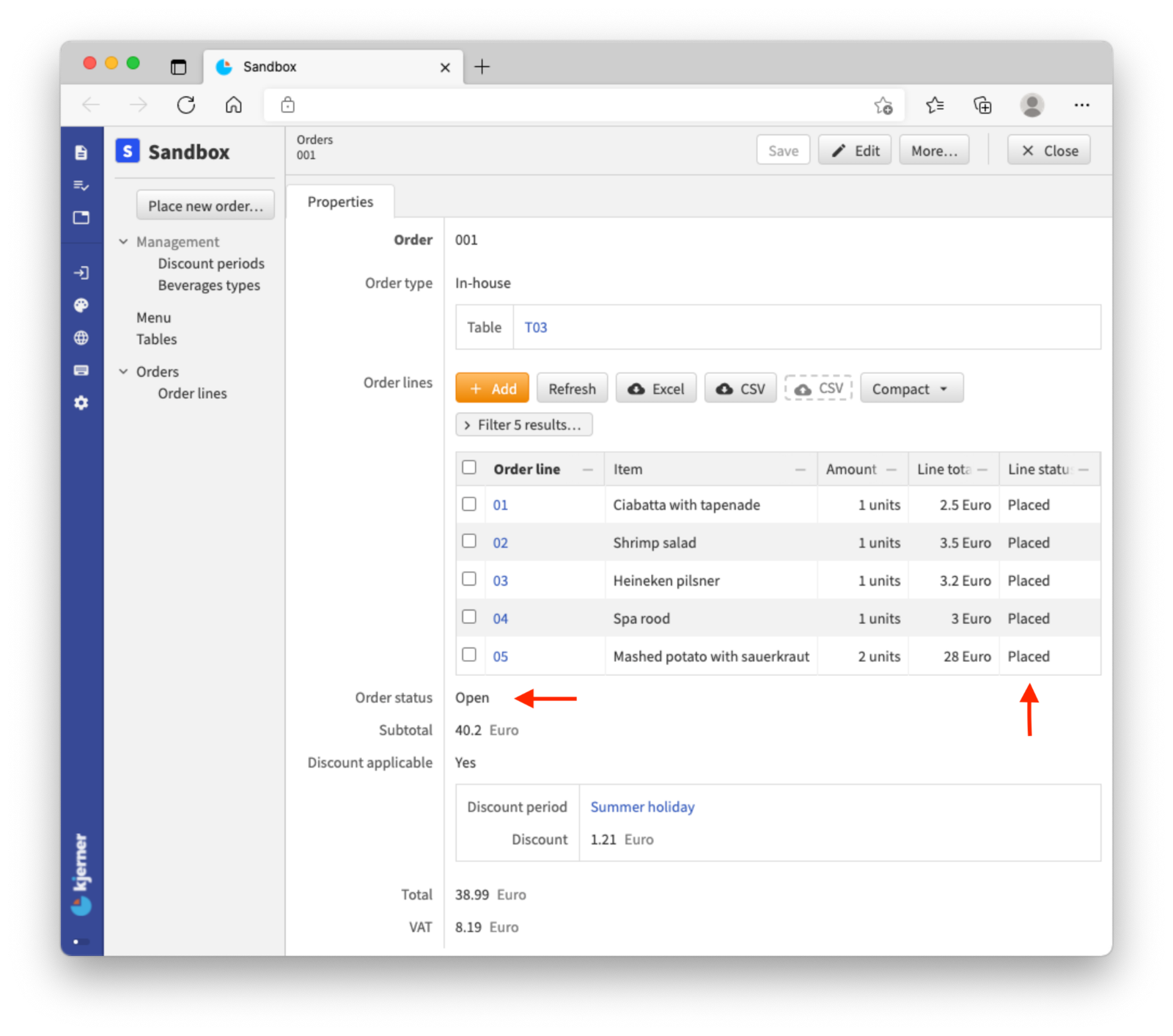Open the theme palette icon

point(81,305)
